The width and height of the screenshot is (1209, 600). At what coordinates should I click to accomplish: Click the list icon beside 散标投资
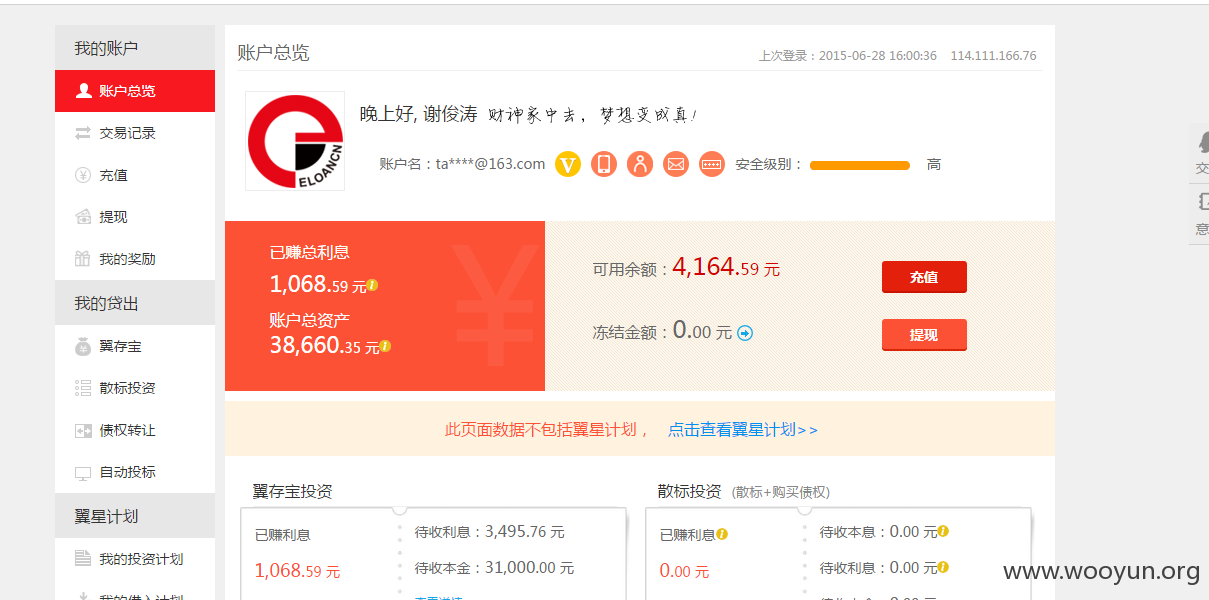[x=84, y=388]
